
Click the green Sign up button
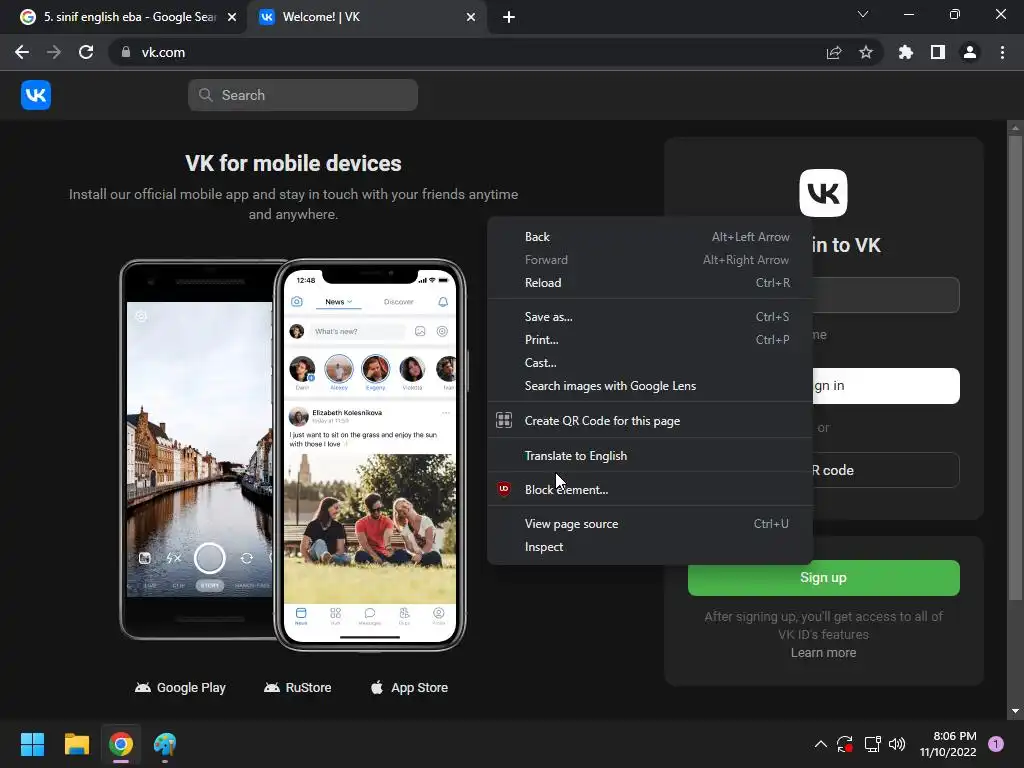[x=824, y=577]
